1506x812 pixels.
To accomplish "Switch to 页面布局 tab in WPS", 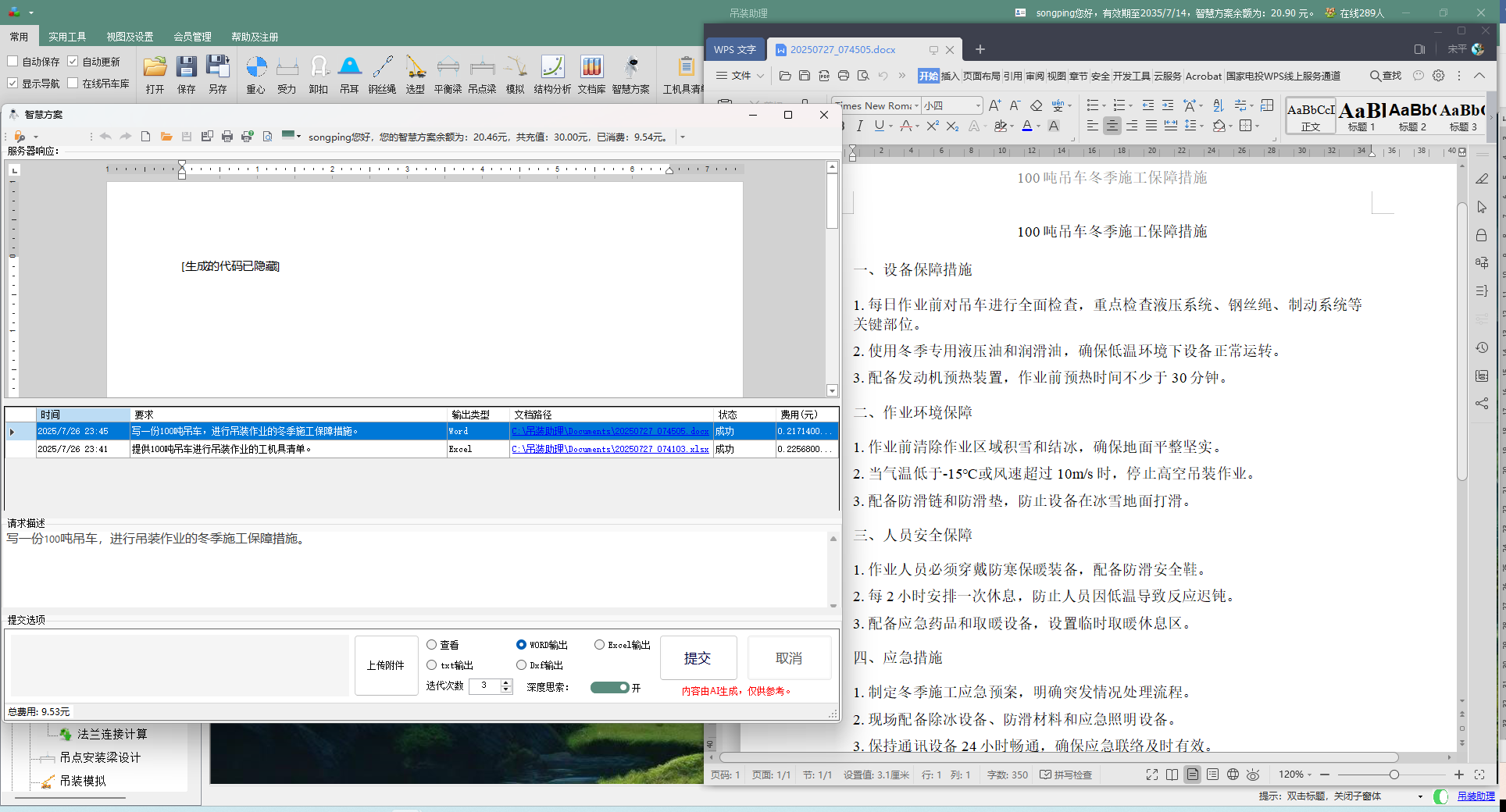I will pos(981,76).
